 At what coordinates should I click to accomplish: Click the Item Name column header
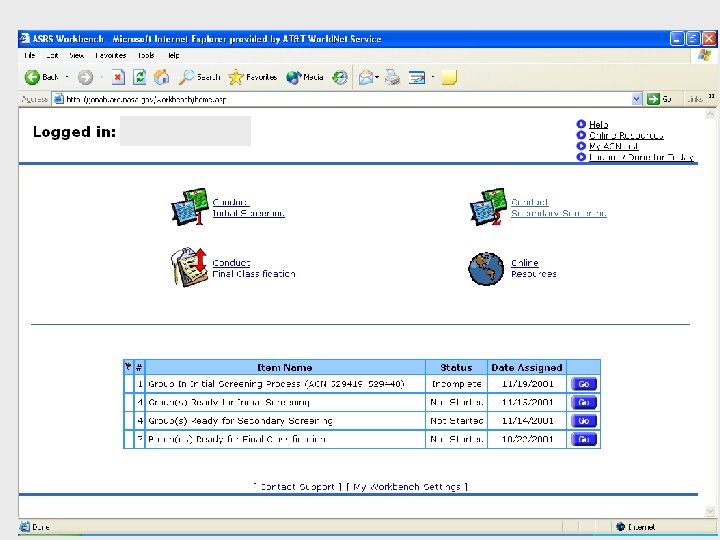(x=285, y=367)
